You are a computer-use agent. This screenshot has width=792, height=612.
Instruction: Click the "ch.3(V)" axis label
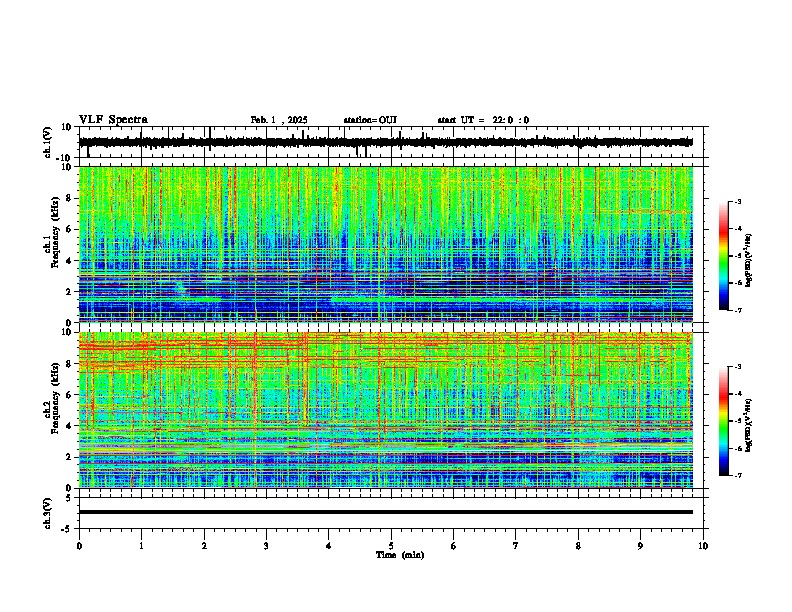click(48, 513)
